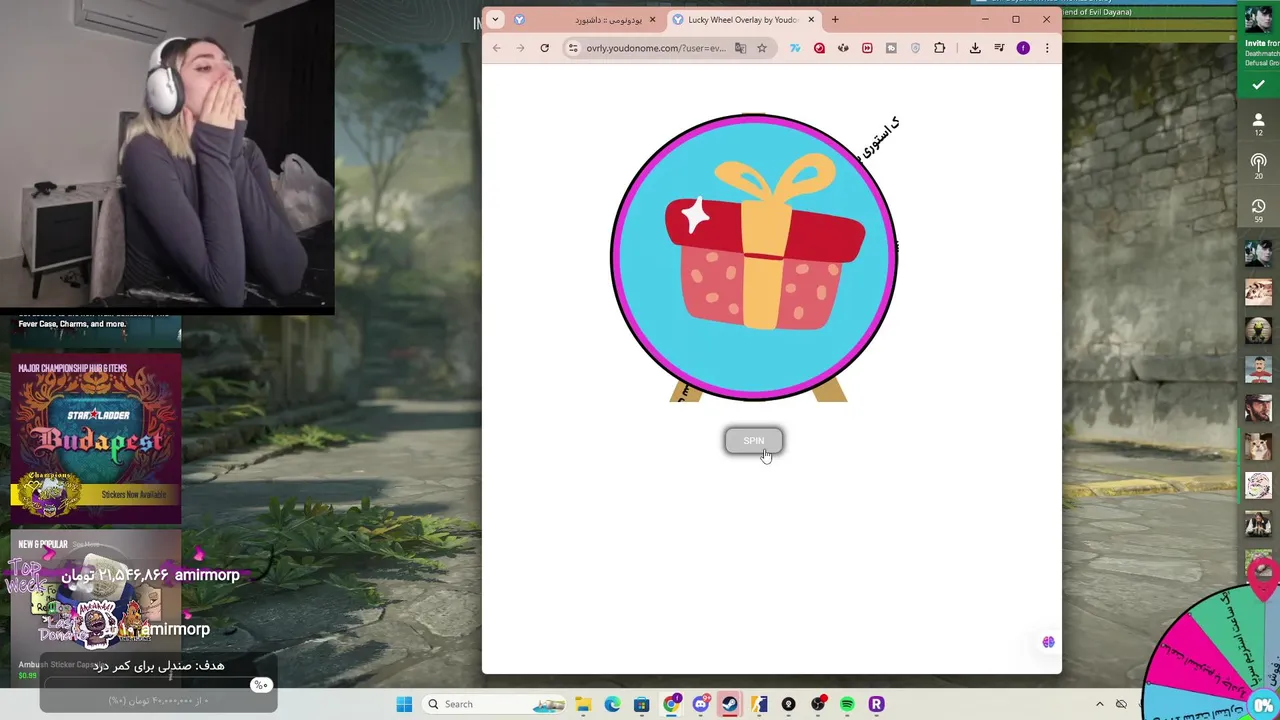This screenshot has width=1280, height=720.
Task: Open the red circular extension icon
Action: 819,48
